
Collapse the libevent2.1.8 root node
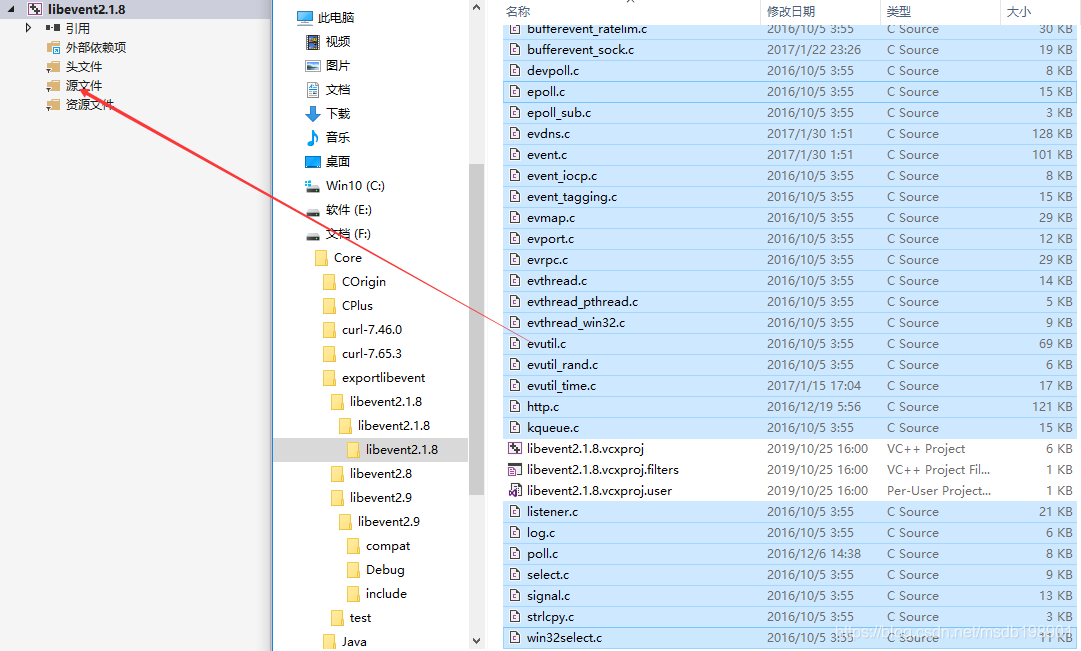(8, 8)
